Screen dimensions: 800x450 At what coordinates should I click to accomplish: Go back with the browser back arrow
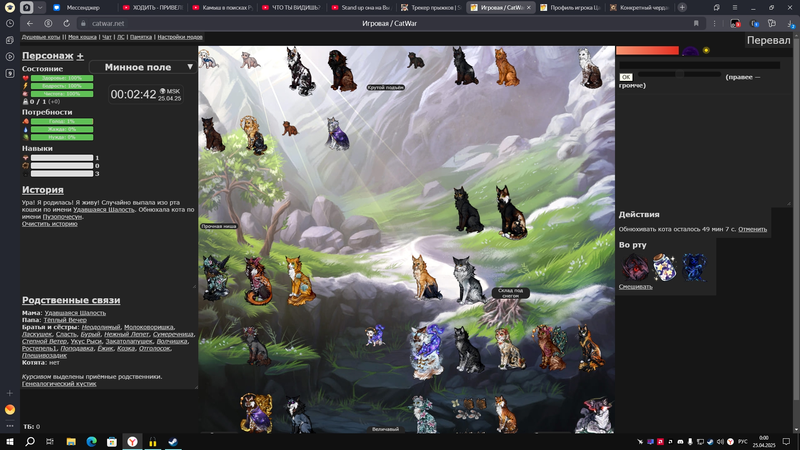pyautogui.click(x=30, y=23)
